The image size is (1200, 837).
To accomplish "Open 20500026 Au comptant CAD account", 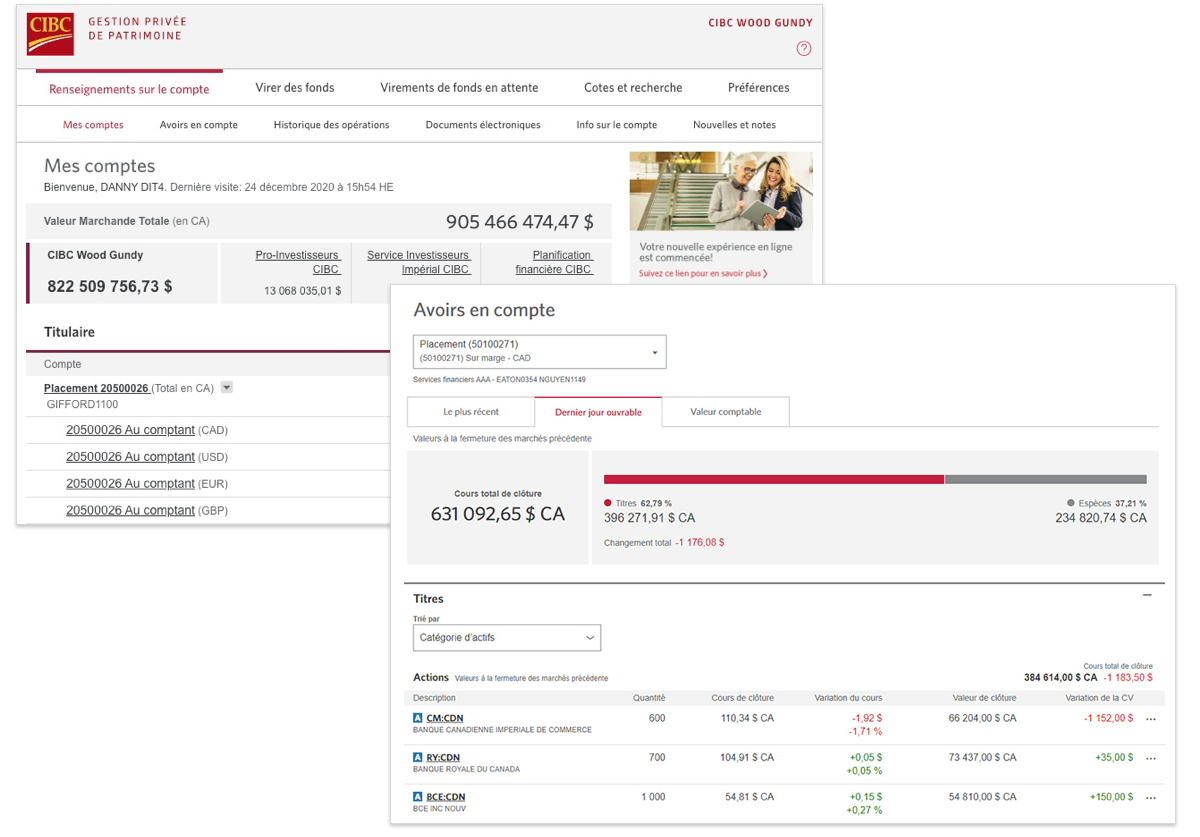I will click(x=130, y=430).
